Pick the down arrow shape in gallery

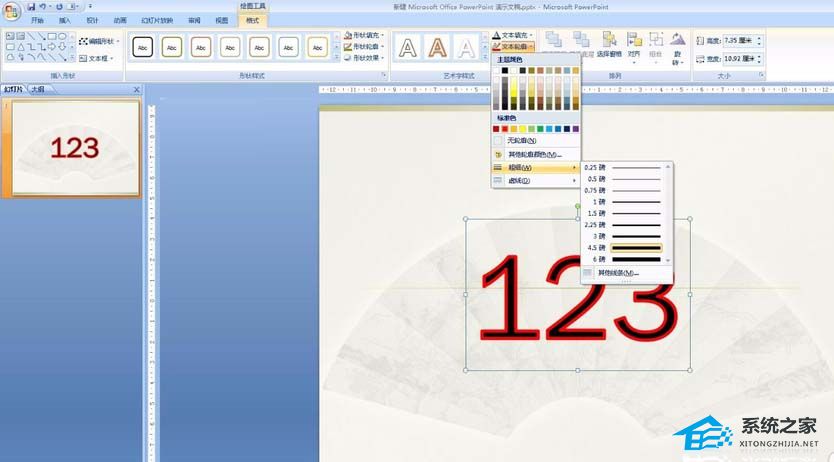62,47
